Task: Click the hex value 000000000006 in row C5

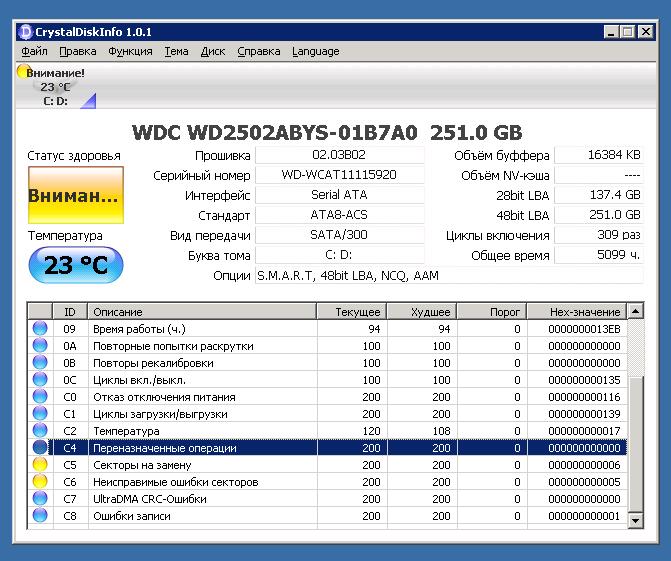Action: click(x=584, y=465)
